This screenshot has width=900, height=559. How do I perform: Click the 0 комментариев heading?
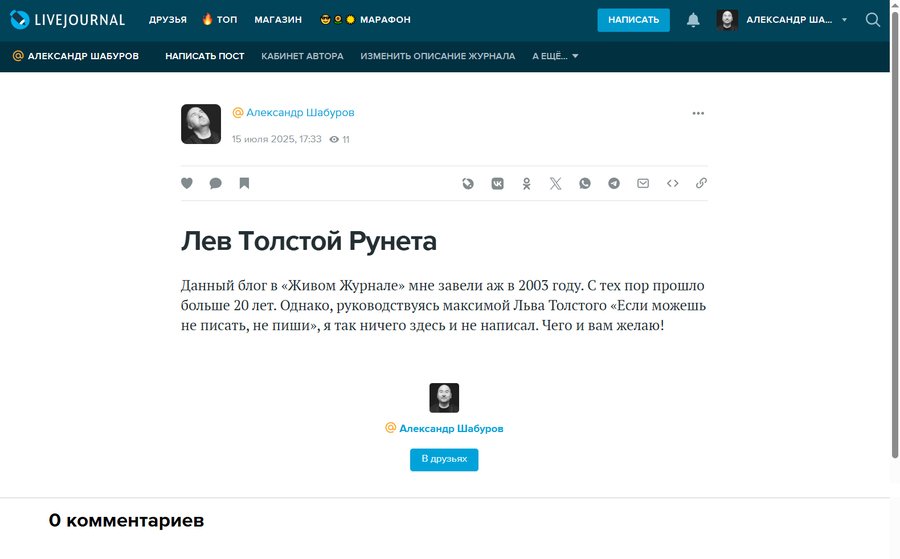[126, 520]
